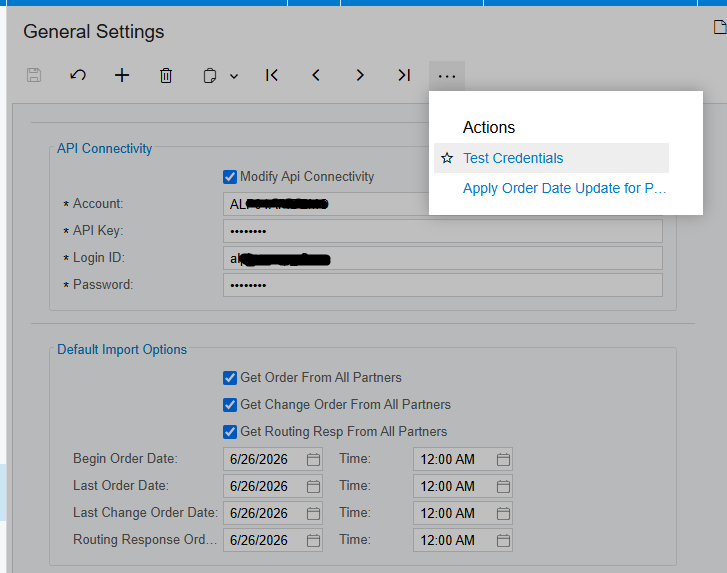This screenshot has height=573, width=727.
Task: Choose Apply Order Date Update action
Action: click(564, 188)
